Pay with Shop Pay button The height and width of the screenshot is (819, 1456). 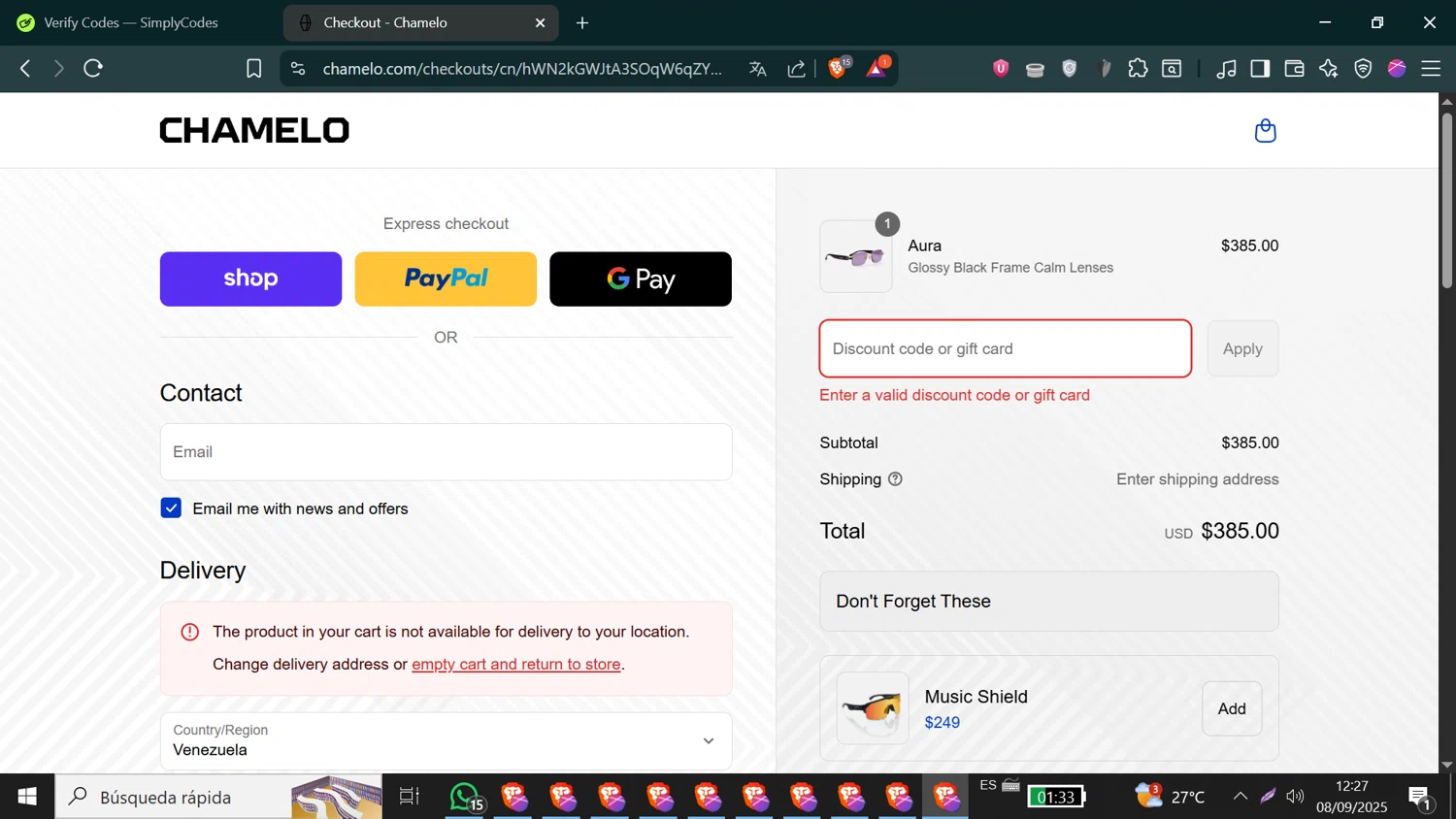click(x=250, y=279)
